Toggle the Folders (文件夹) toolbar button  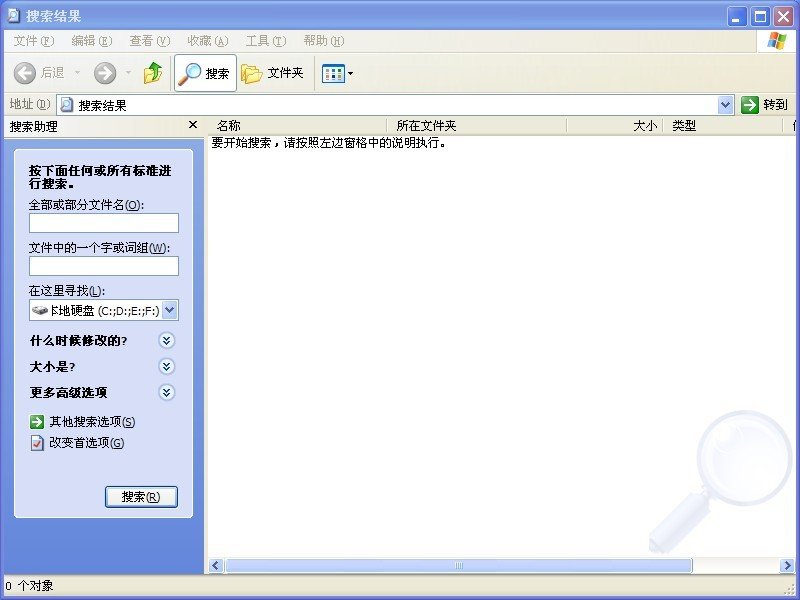coord(273,73)
